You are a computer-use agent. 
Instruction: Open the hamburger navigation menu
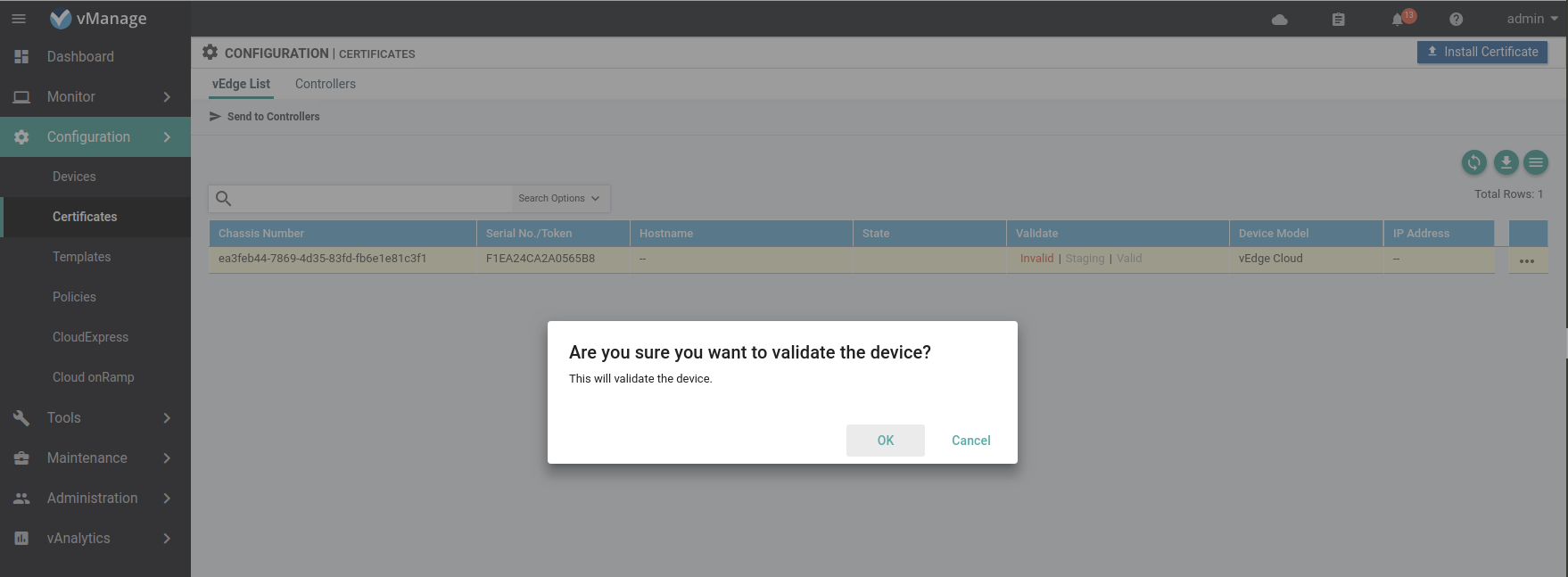click(19, 19)
